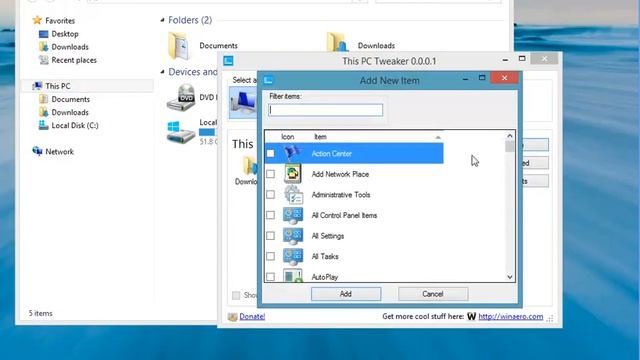The height and width of the screenshot is (360, 640).
Task: Click the Downloads folder icon in Folders group
Action: point(337,42)
